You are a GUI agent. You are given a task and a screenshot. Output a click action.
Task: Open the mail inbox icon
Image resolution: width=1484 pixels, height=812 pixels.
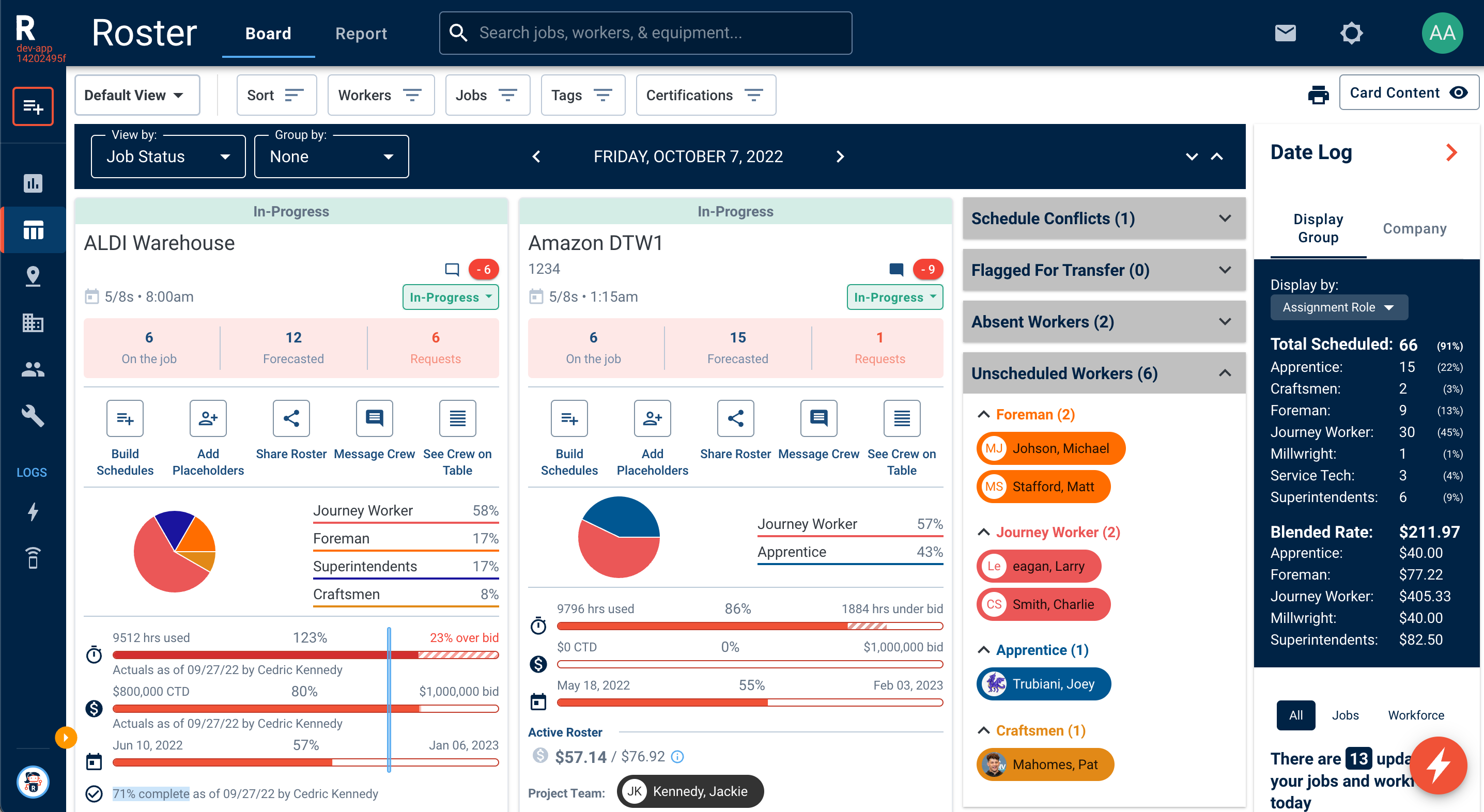pos(1285,33)
